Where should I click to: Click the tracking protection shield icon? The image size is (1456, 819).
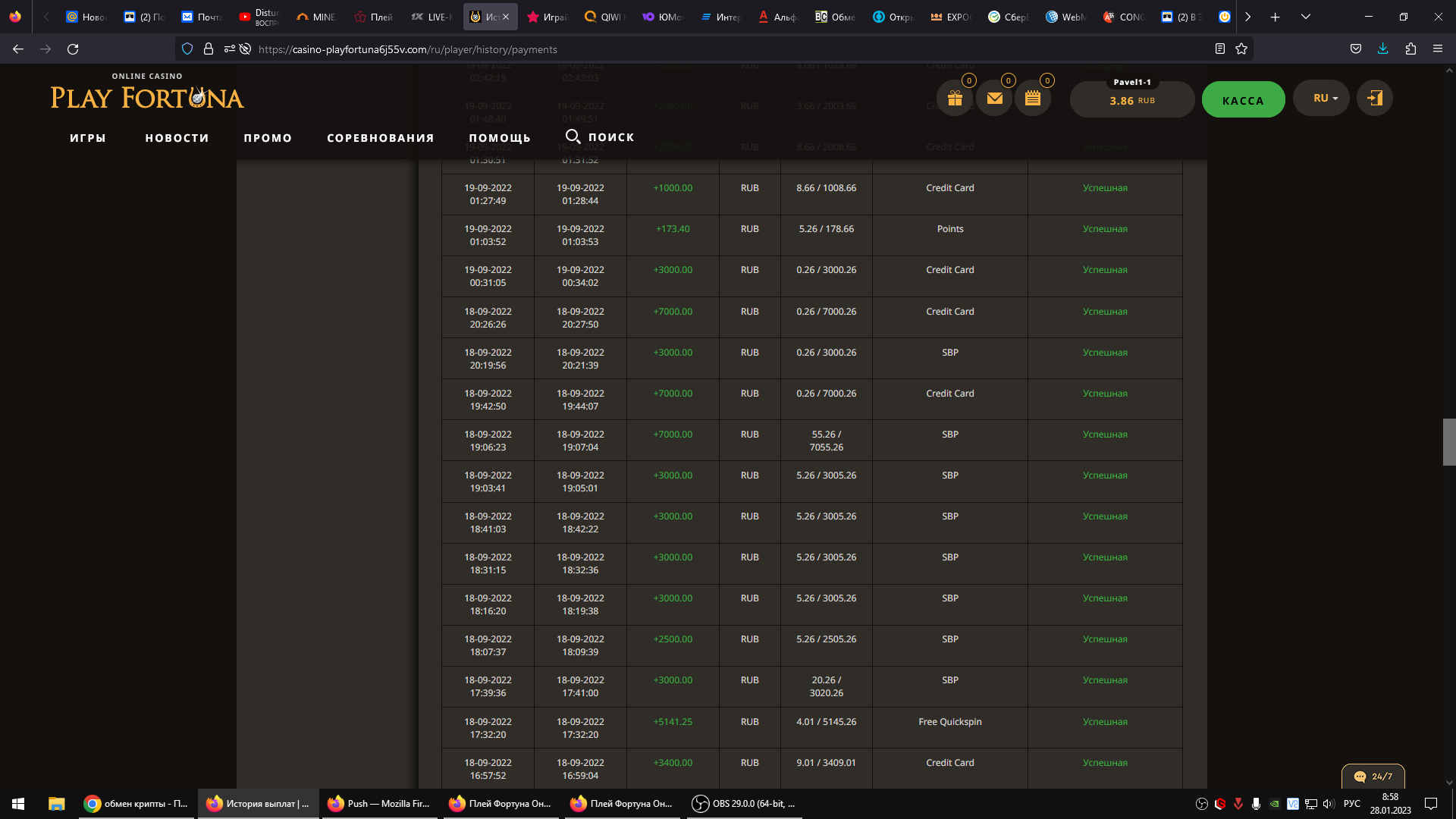[x=187, y=49]
